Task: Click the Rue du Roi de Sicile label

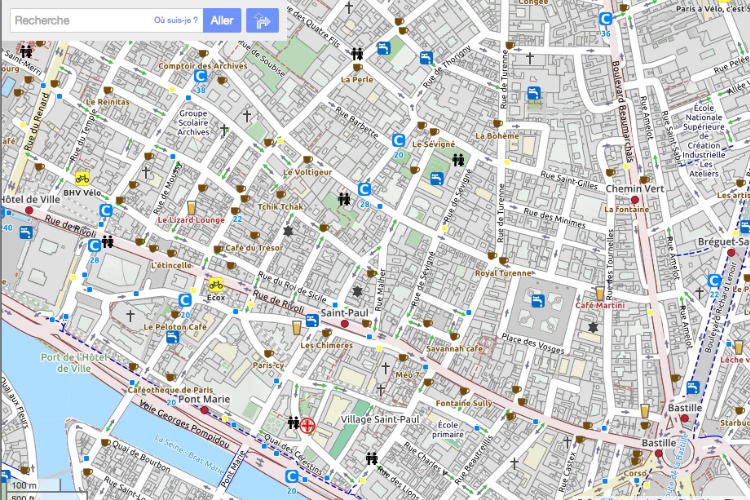Action: tap(291, 287)
